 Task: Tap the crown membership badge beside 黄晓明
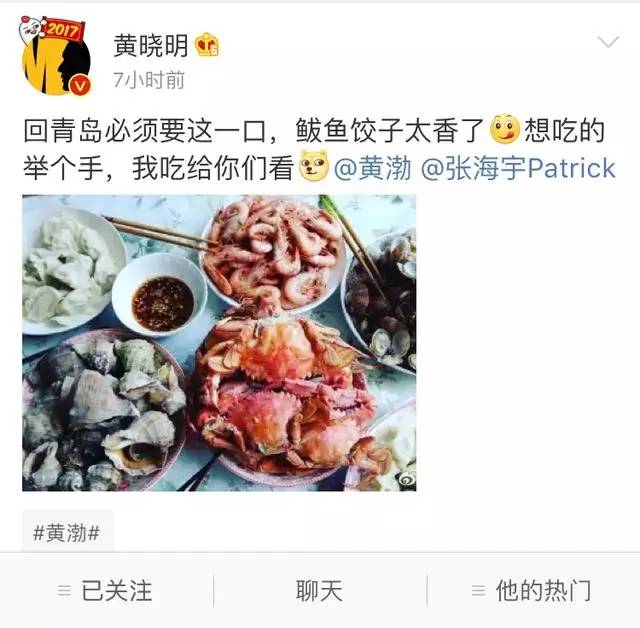pyautogui.click(x=207, y=45)
